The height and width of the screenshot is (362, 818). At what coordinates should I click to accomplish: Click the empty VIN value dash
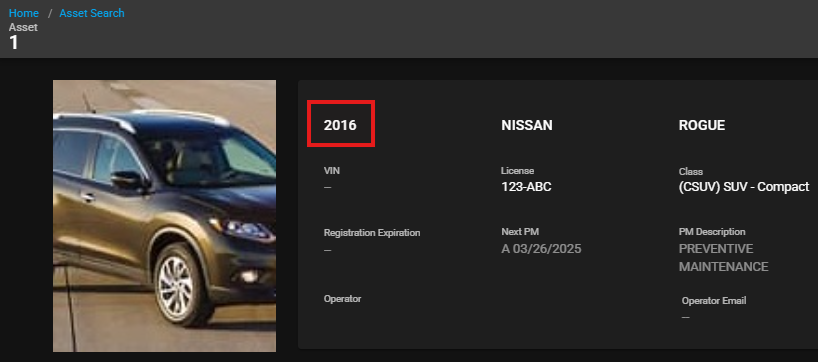click(328, 187)
